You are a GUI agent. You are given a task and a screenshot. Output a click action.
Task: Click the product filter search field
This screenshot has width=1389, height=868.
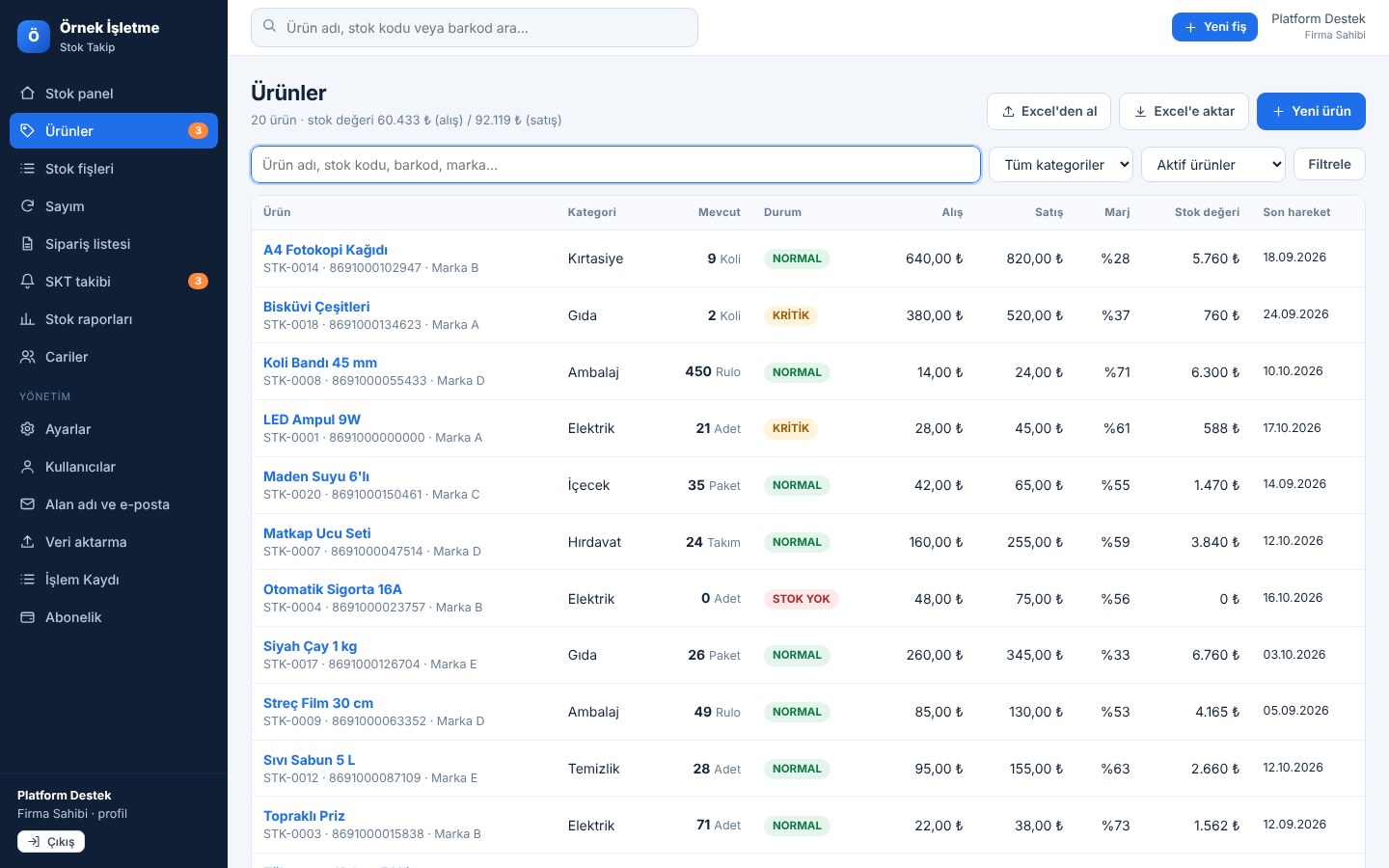[615, 165]
